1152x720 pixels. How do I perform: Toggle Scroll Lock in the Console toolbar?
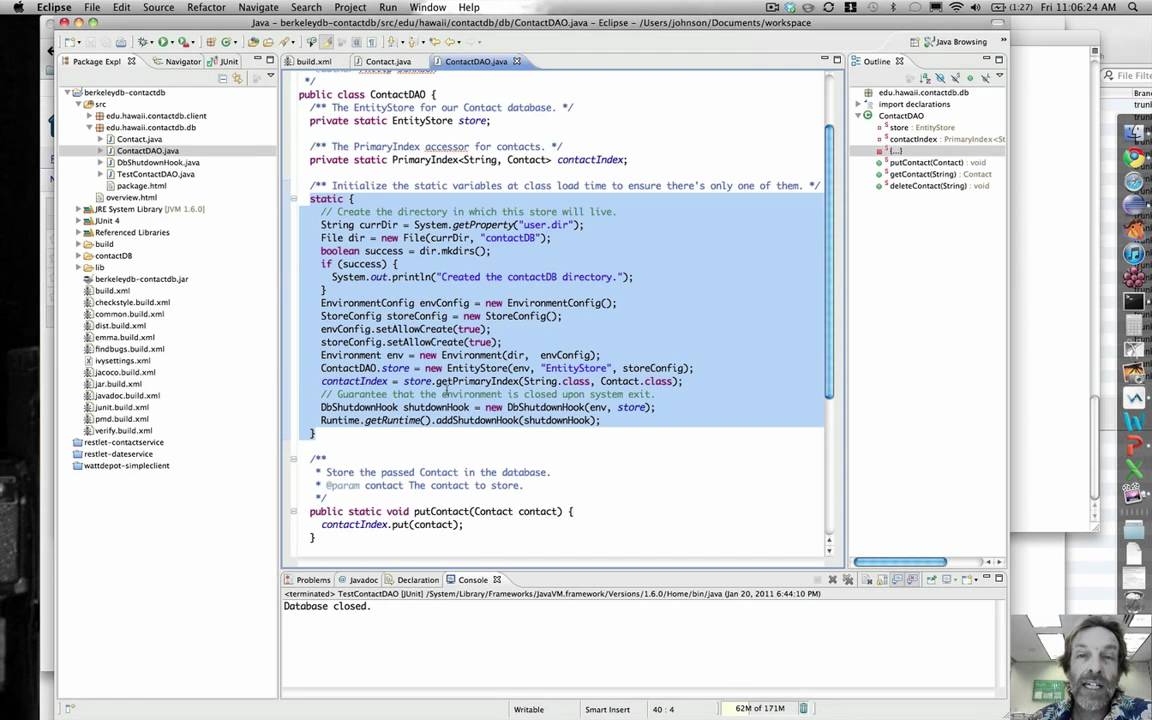click(x=882, y=580)
